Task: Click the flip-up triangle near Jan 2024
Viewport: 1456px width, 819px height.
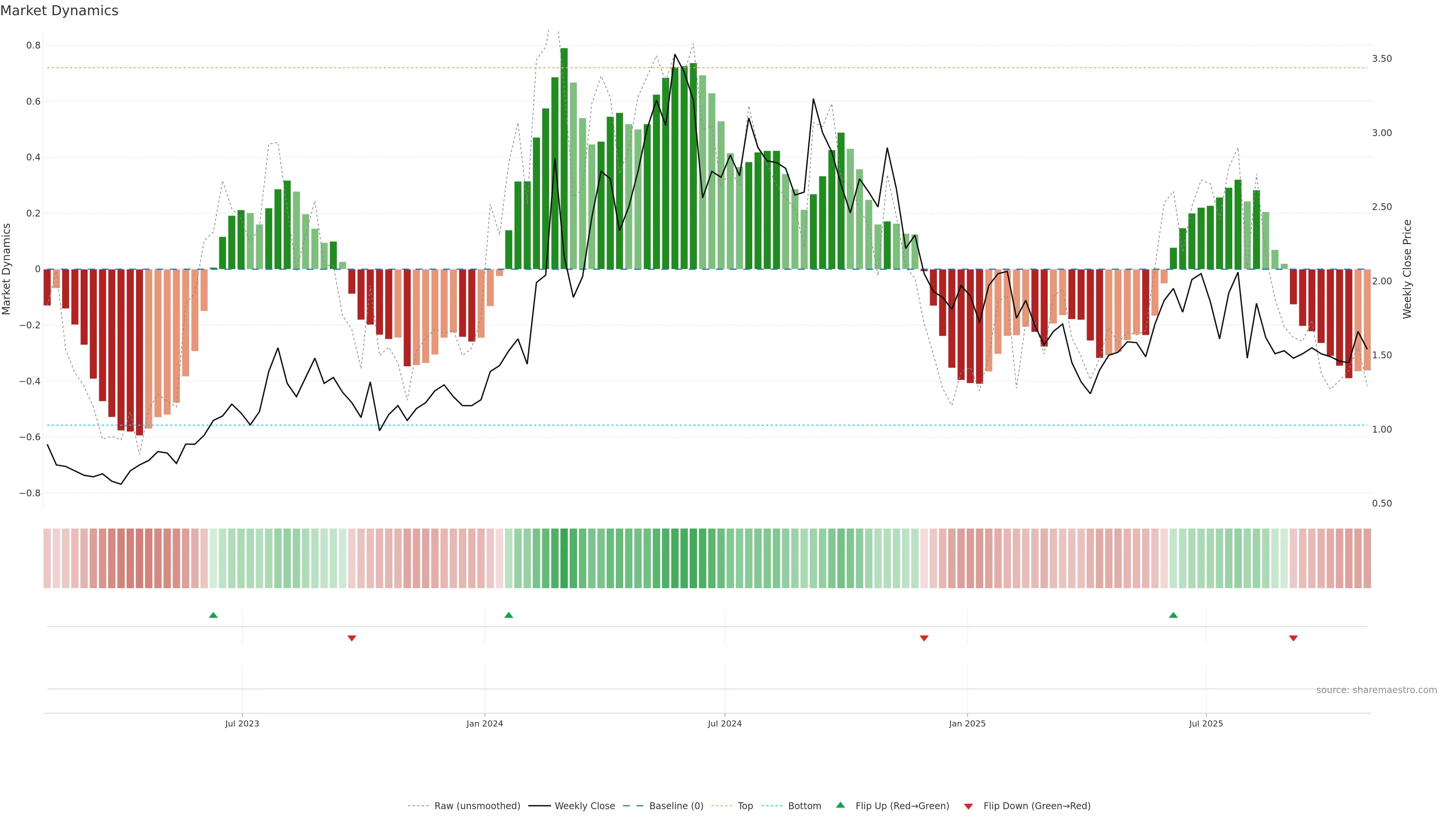Action: pyautogui.click(x=509, y=615)
